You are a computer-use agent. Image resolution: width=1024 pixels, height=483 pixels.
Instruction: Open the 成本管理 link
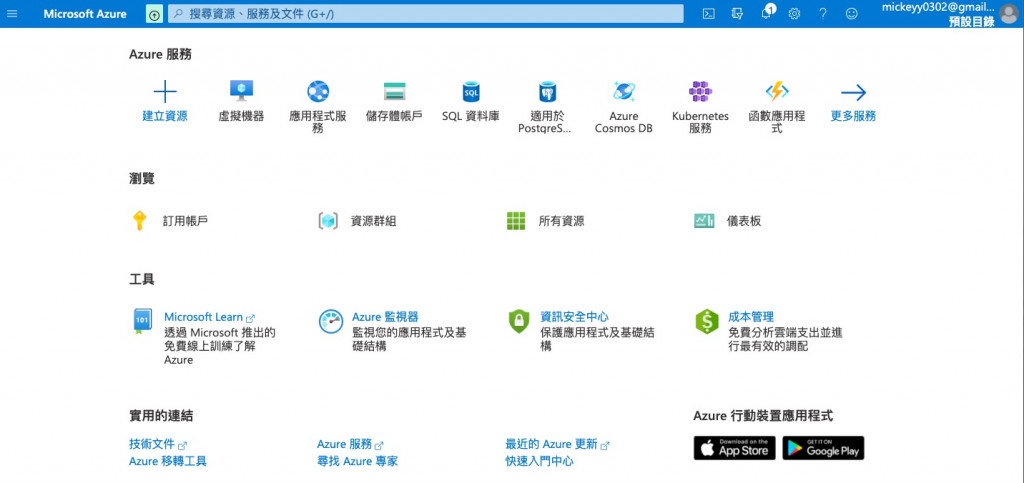coord(751,317)
